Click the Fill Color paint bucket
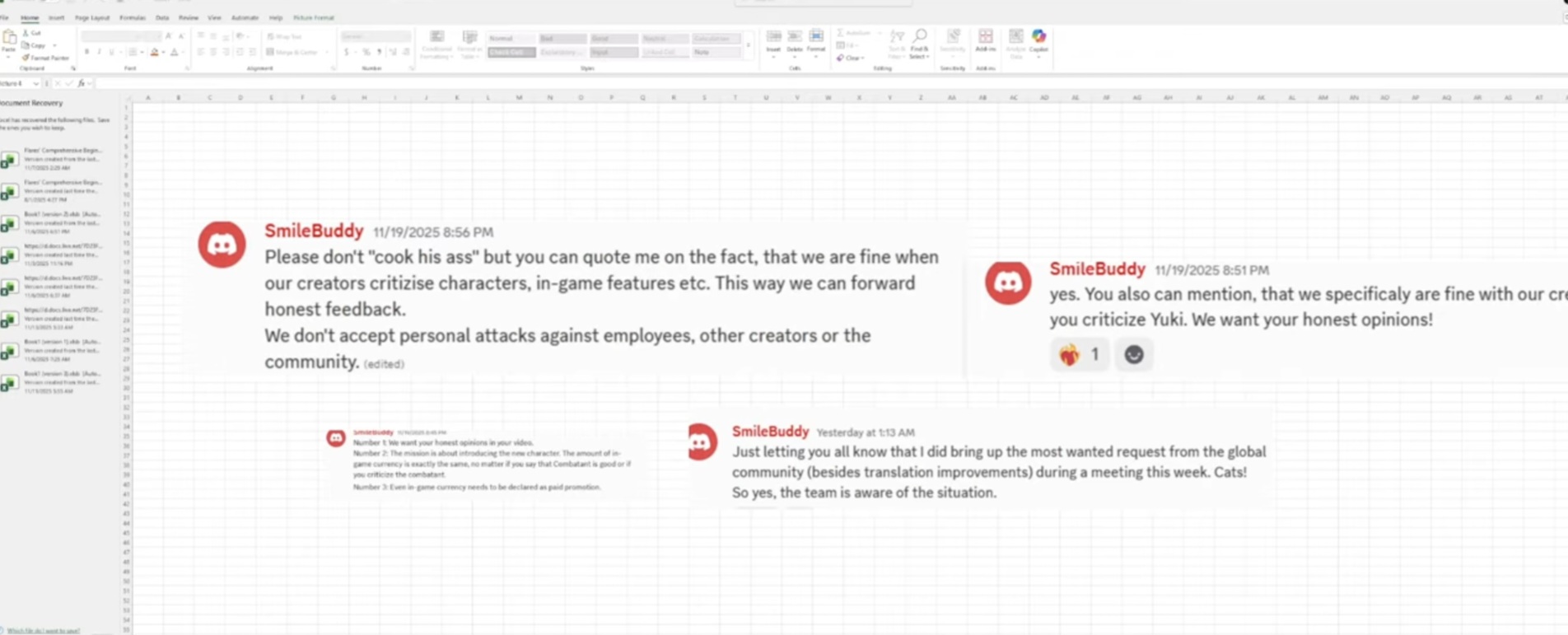This screenshot has width=1568, height=635. tap(154, 52)
